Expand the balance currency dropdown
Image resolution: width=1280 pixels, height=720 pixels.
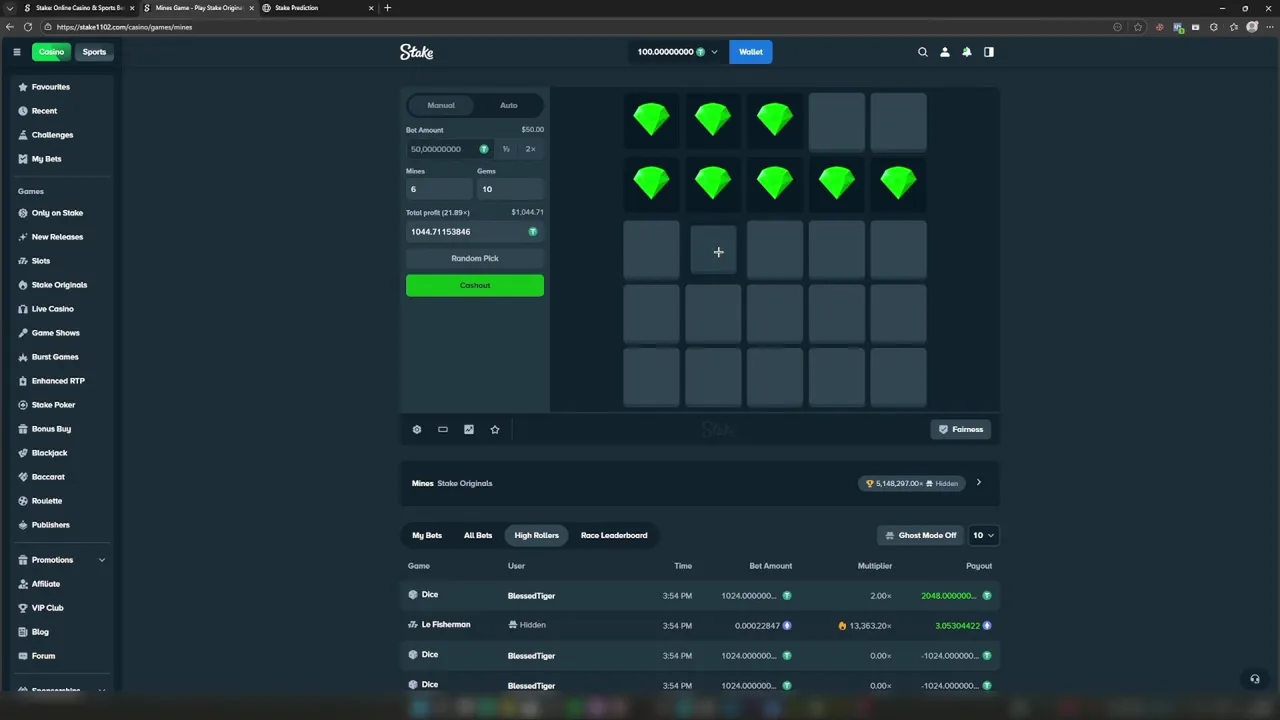714,52
